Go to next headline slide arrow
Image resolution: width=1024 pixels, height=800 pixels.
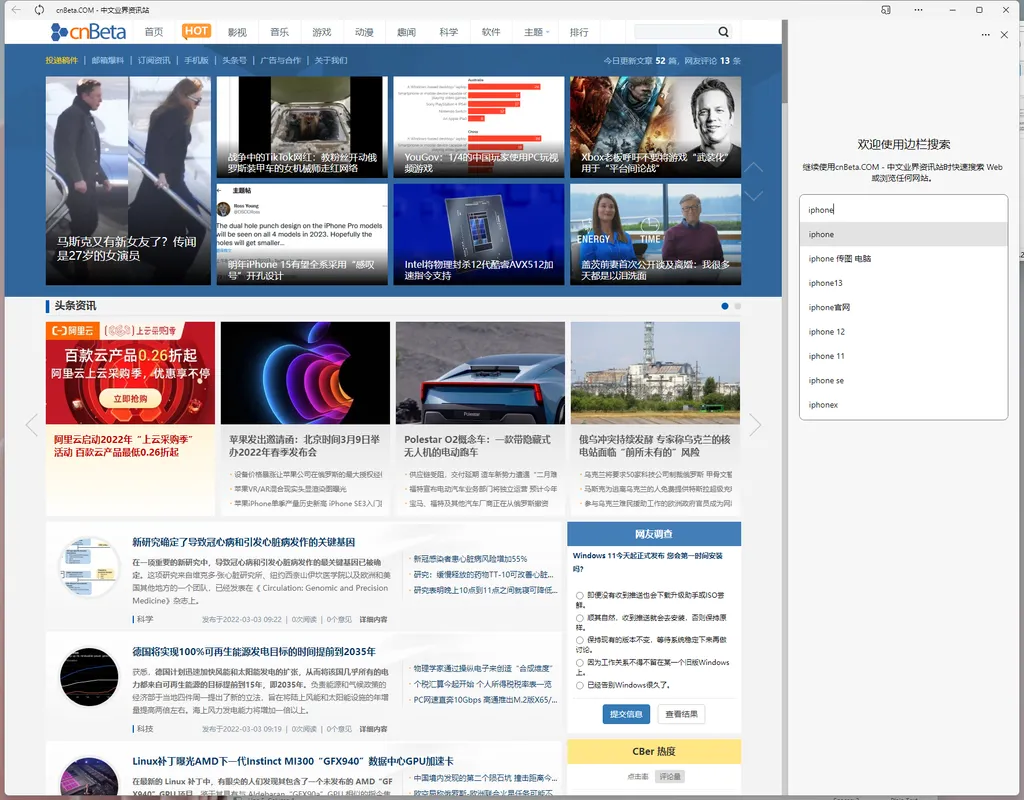(755, 425)
